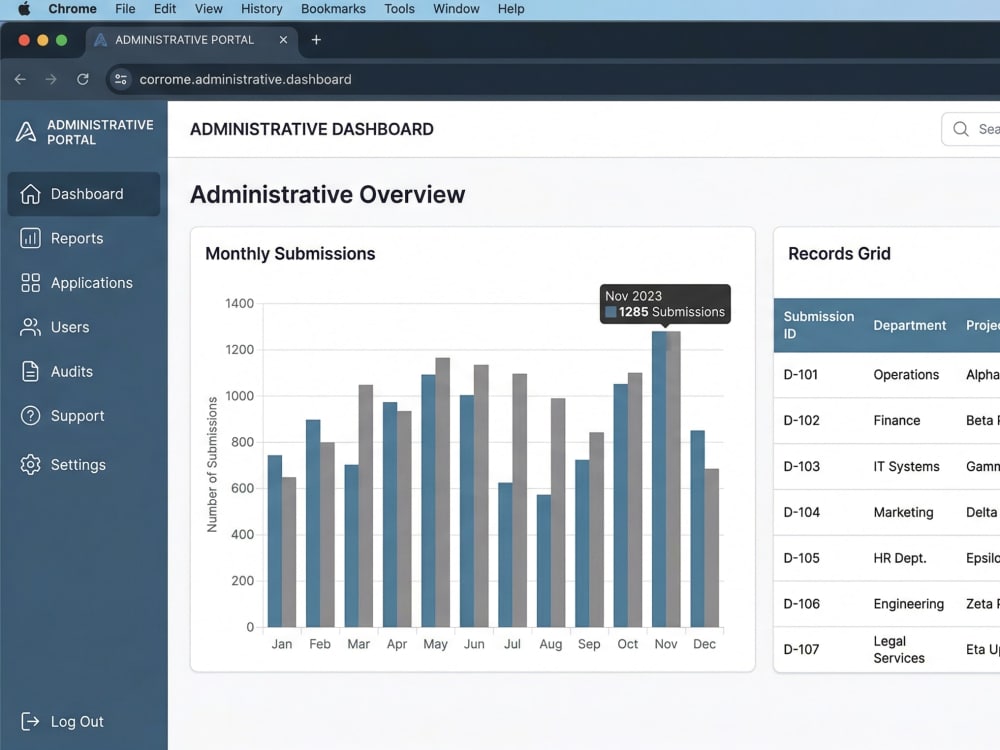Click the blue July bar in chart

[505, 554]
